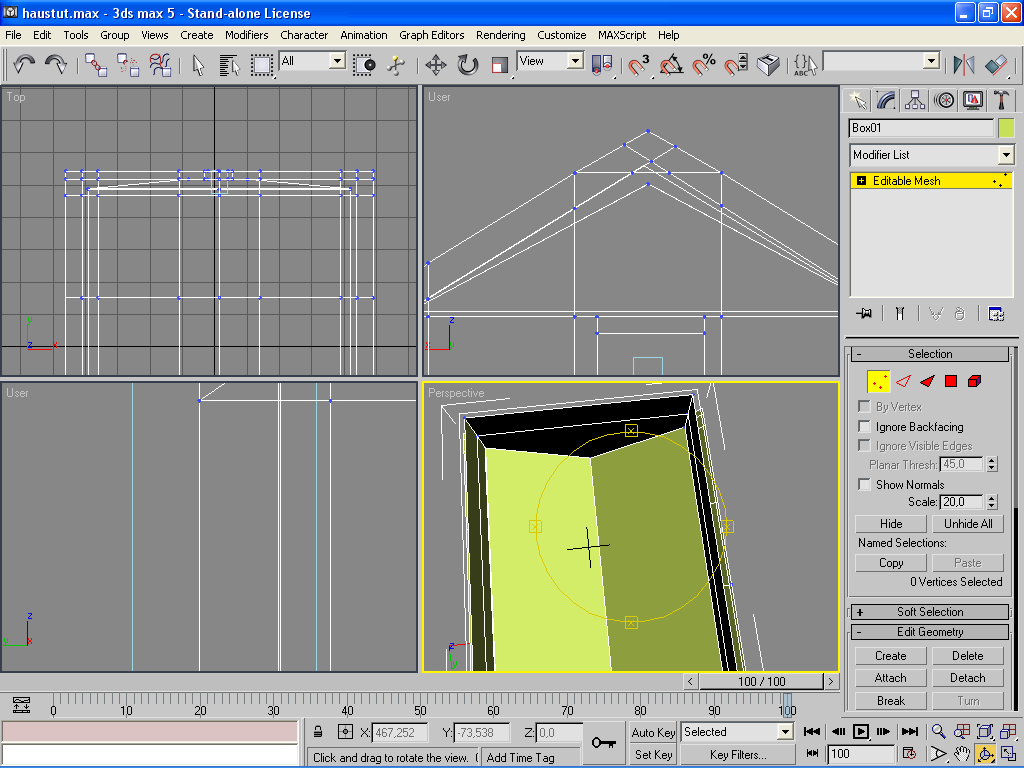Select Edge sub-object level icon
Screen dimensions: 1024x768
tap(903, 381)
